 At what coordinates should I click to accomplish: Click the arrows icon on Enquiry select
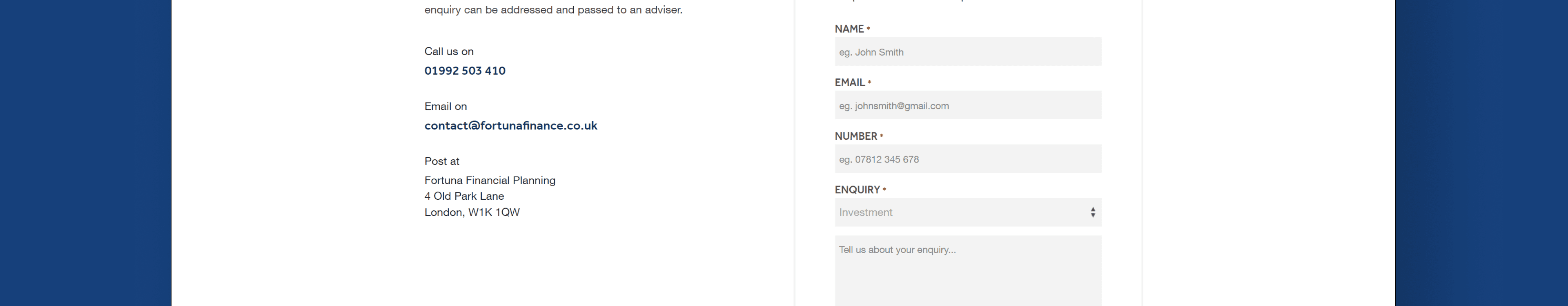point(1093,212)
